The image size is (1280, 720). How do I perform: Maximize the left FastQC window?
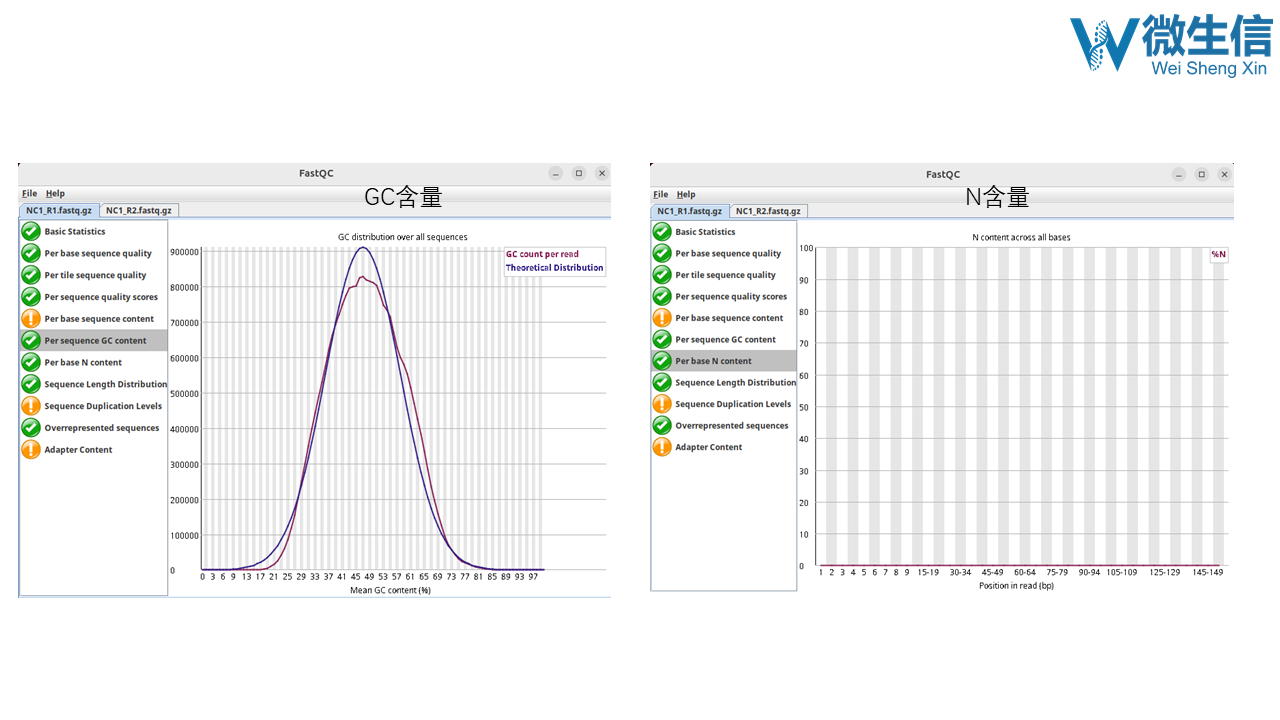[578, 173]
